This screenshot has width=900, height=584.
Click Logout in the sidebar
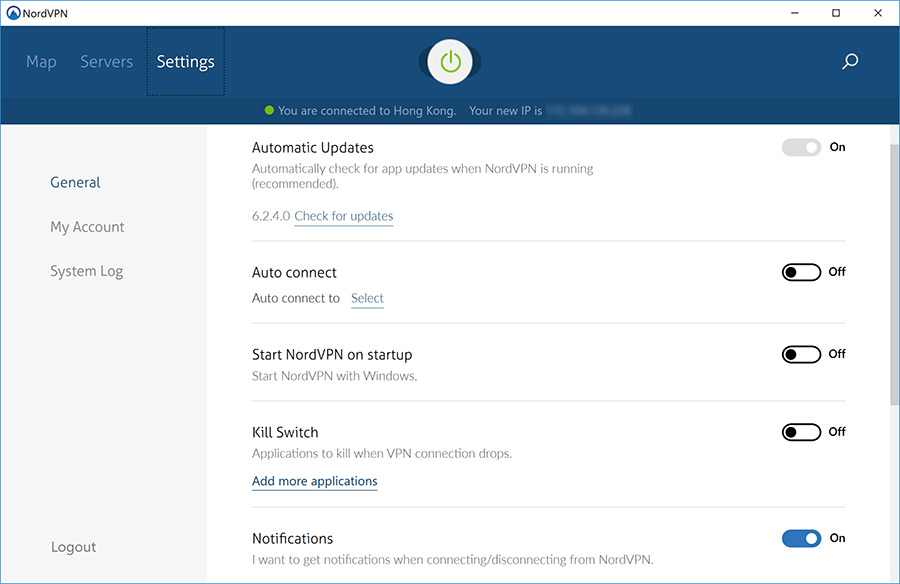[73, 547]
